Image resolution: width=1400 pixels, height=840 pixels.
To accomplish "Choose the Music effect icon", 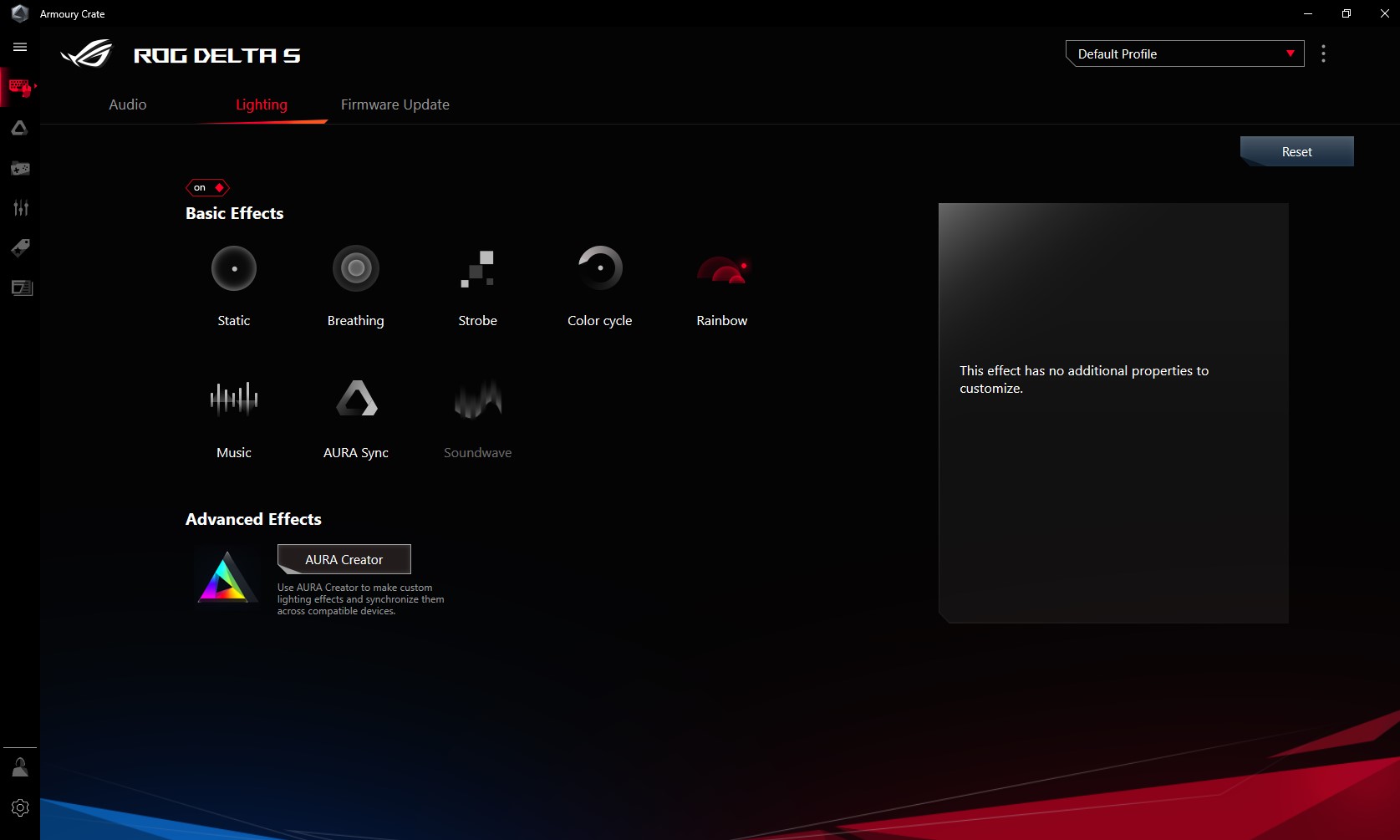I will [234, 399].
